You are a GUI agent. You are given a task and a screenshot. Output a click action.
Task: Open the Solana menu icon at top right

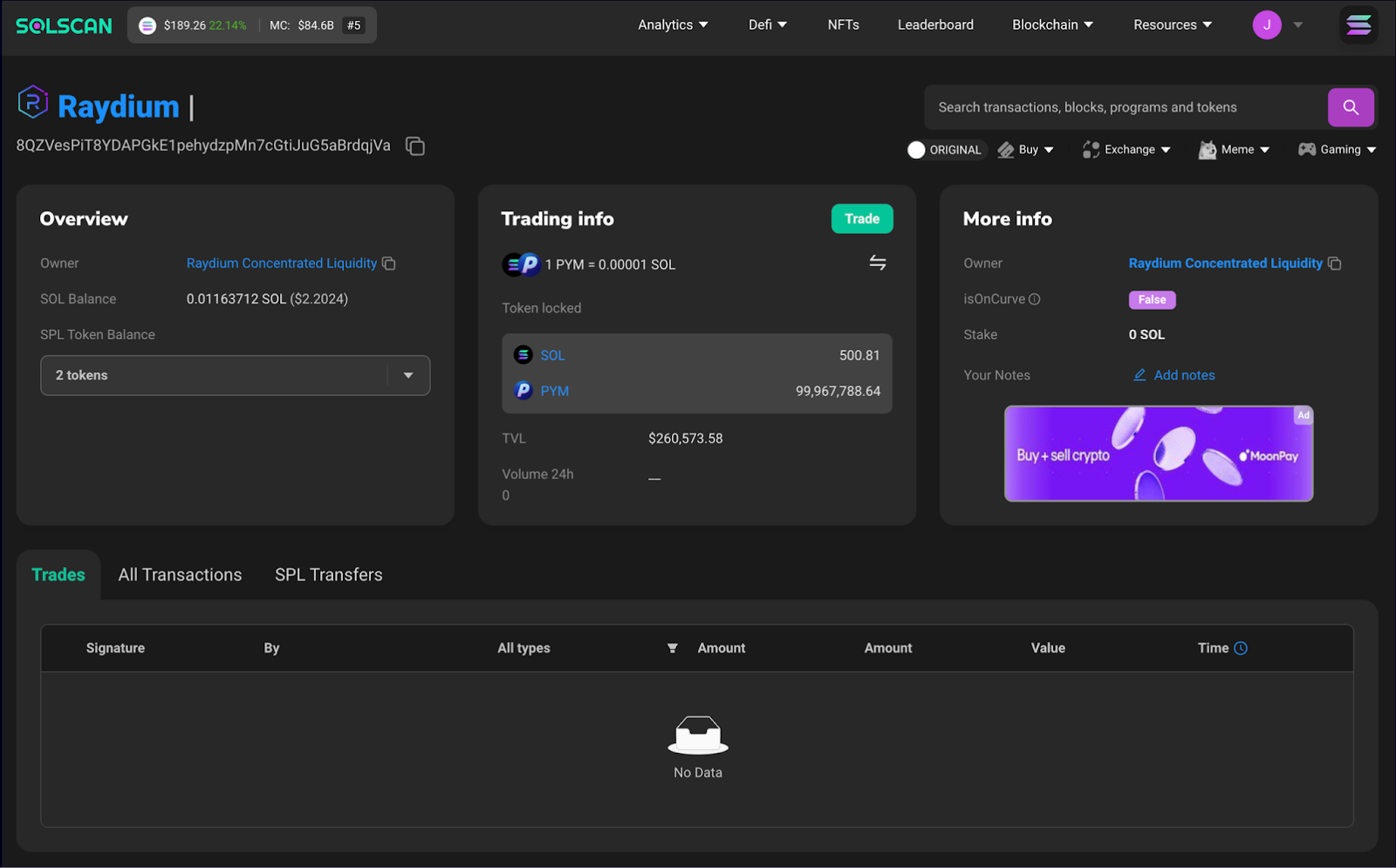click(x=1358, y=25)
